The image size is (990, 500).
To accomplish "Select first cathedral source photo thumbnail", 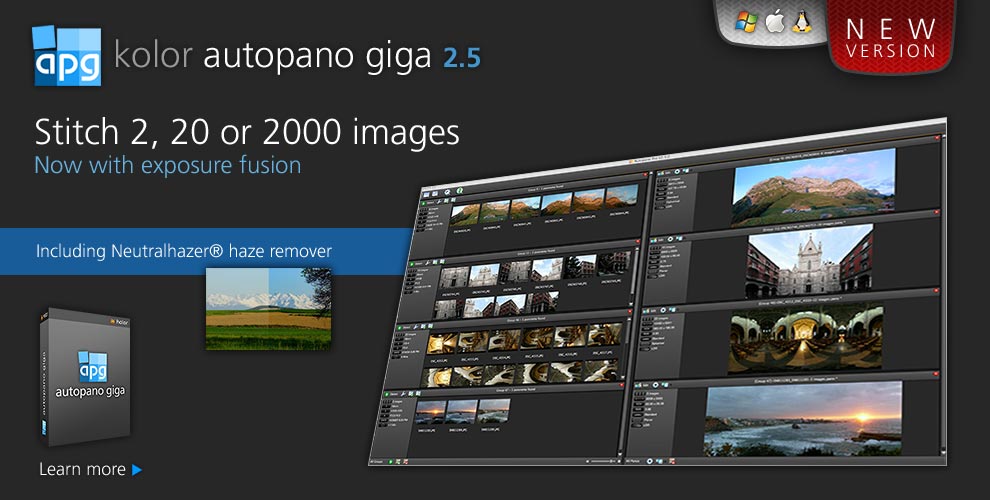I will click(455, 277).
